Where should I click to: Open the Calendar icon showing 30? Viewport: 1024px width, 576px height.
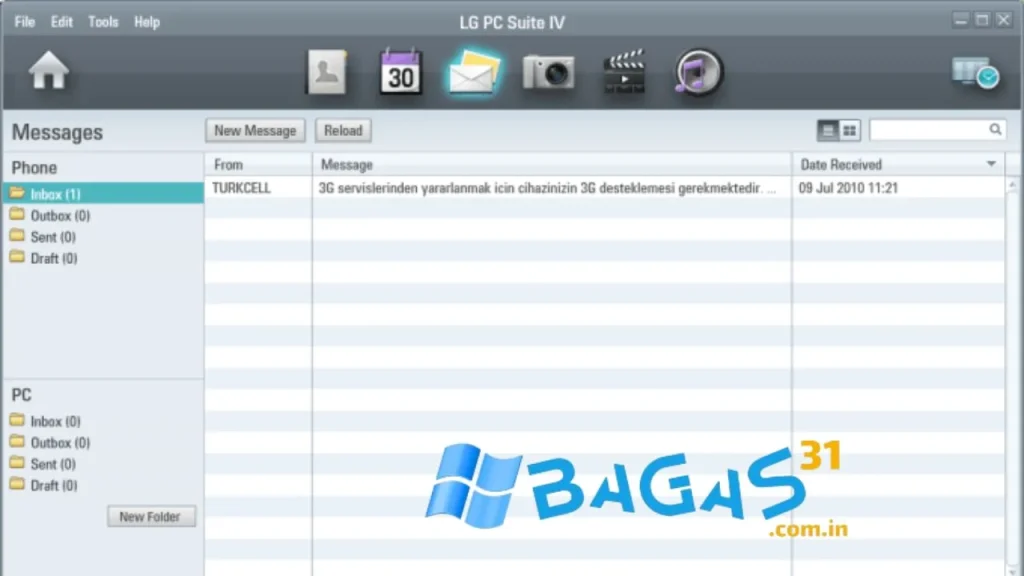point(401,73)
